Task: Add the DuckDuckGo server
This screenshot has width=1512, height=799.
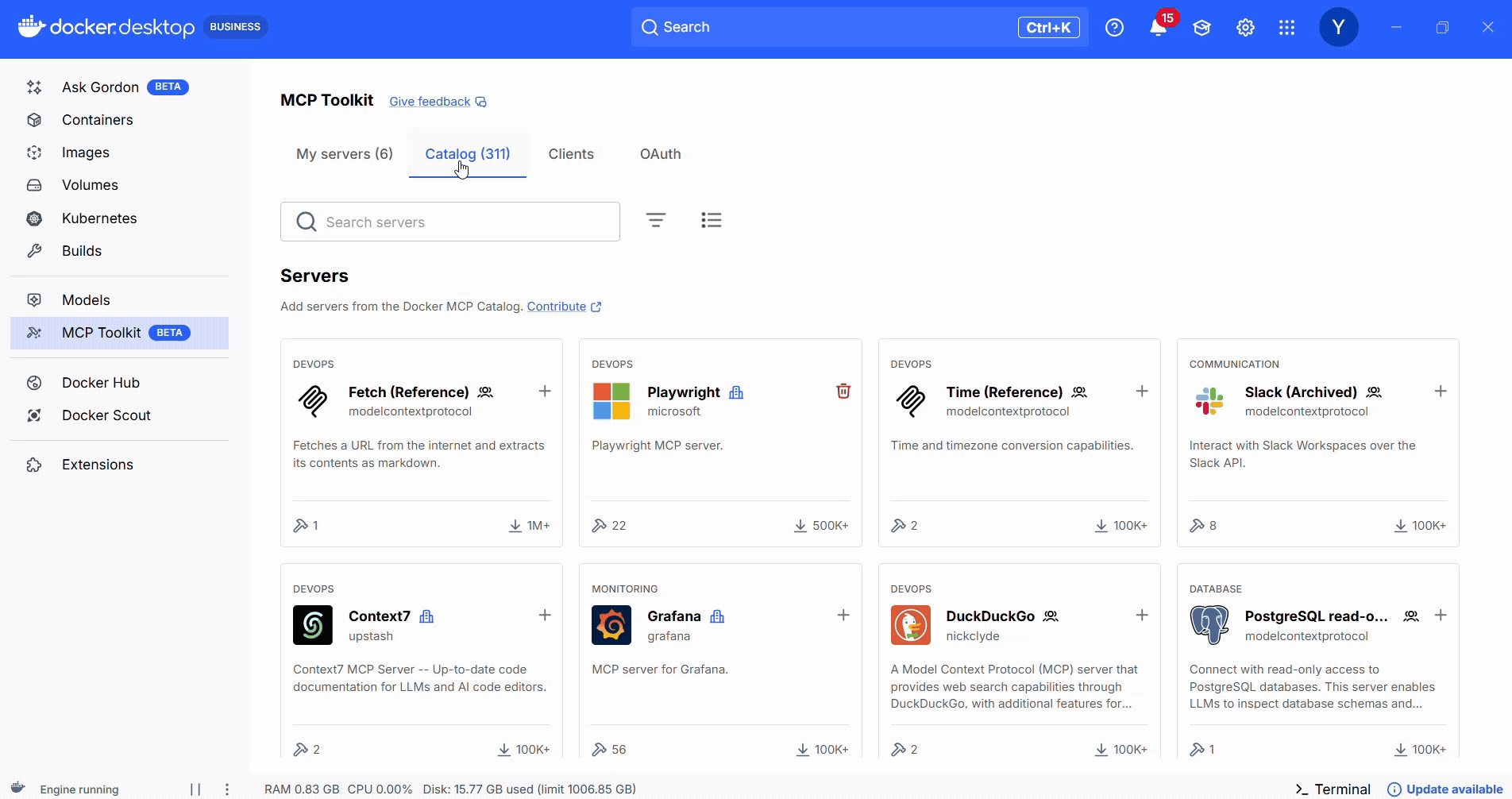Action: click(1142, 616)
